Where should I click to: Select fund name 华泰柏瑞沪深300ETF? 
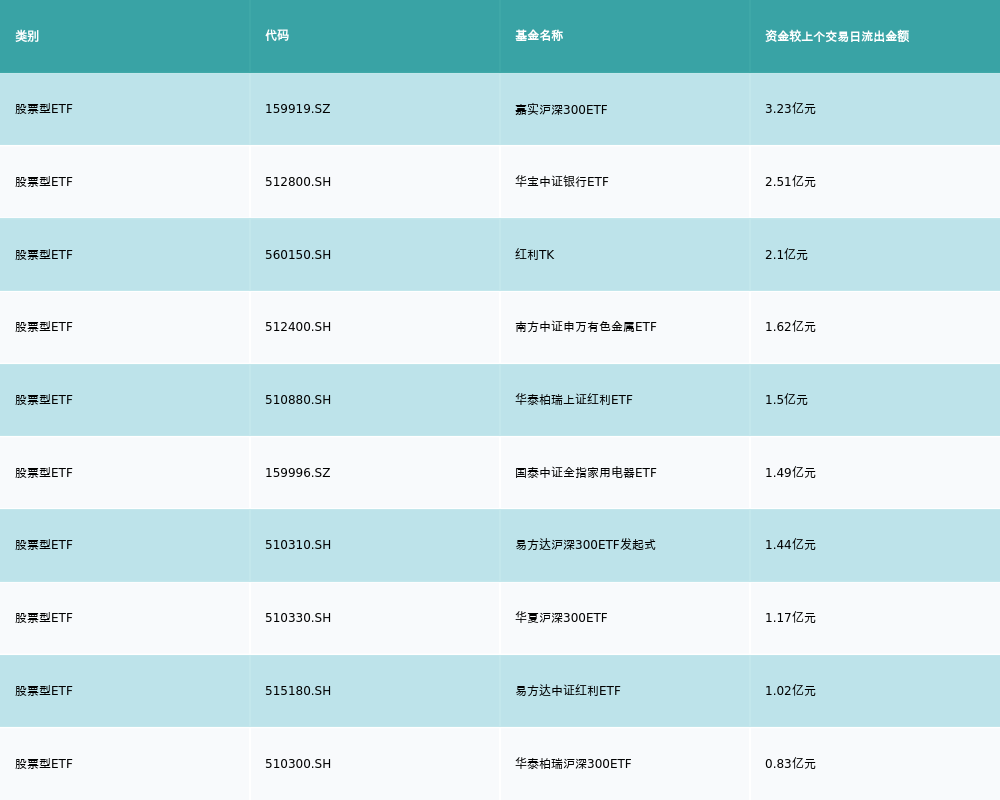573,764
